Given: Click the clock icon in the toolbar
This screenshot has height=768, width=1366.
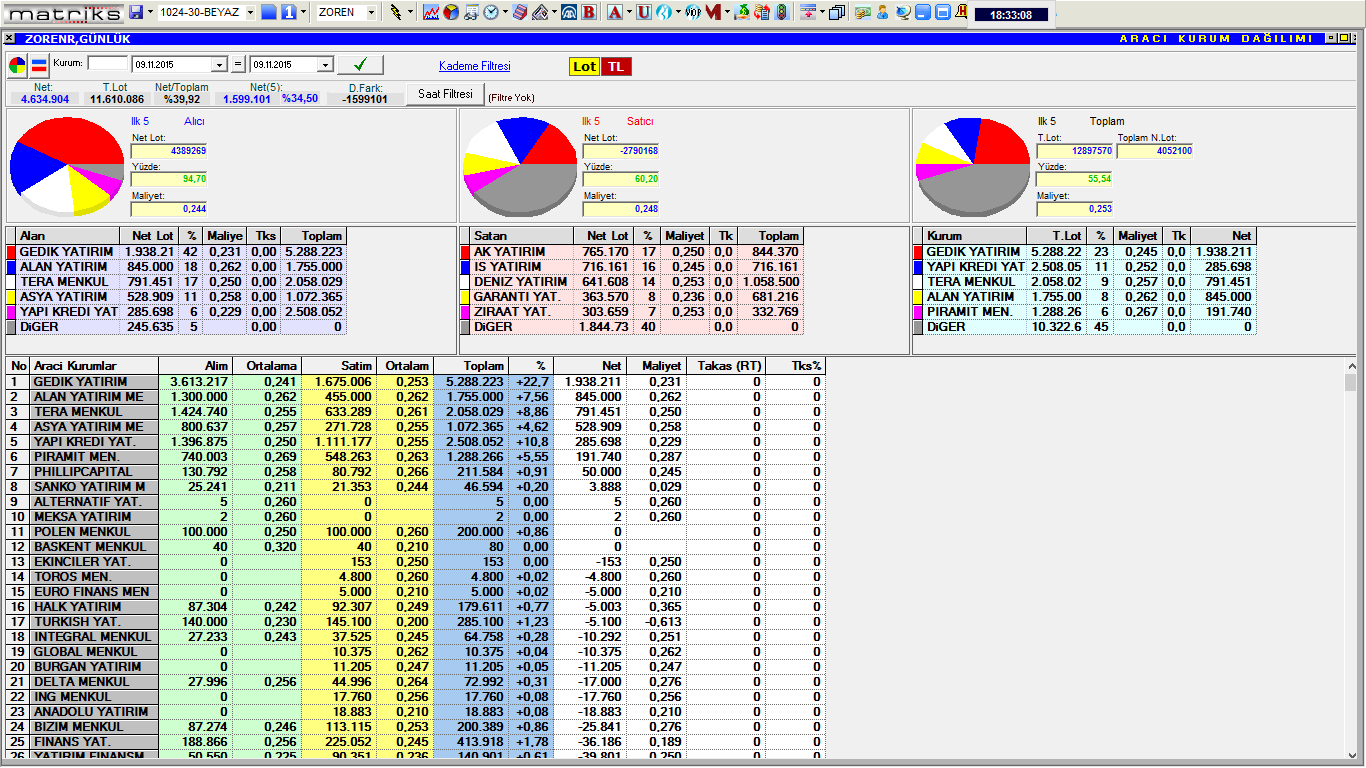Looking at the screenshot, I should click(491, 13).
